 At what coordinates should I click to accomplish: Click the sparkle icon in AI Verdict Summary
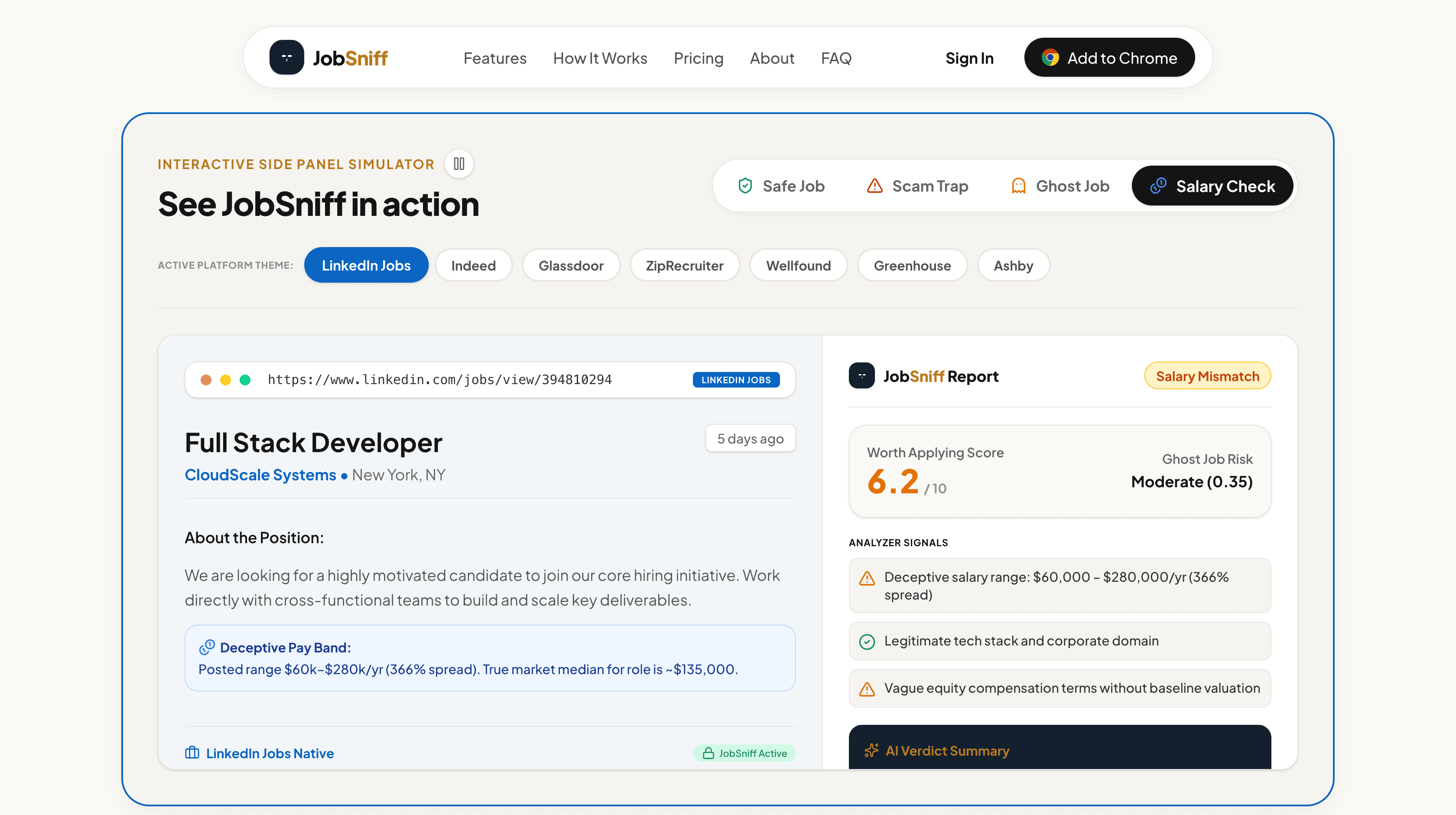point(871,750)
